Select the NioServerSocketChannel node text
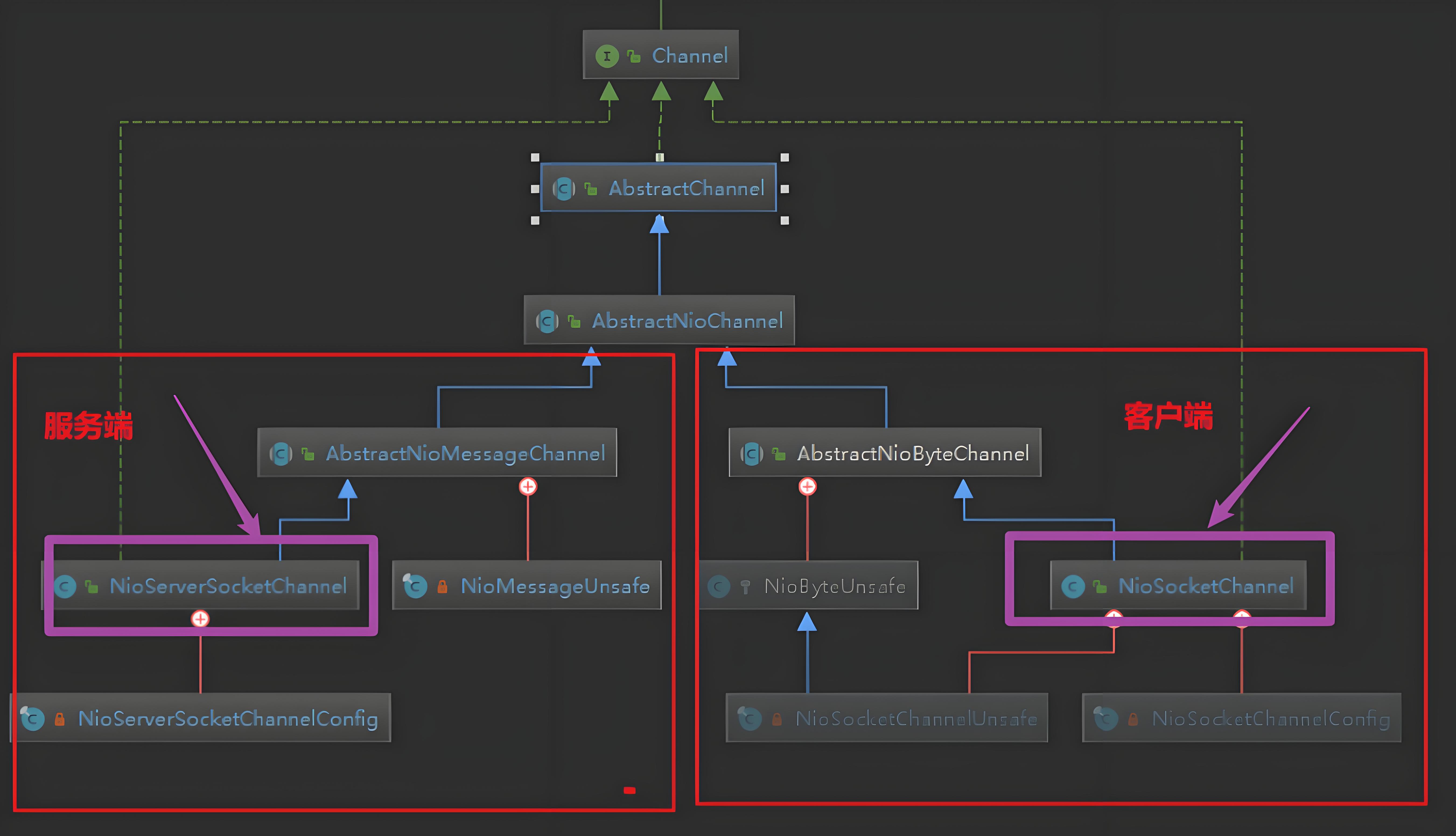The height and width of the screenshot is (836, 1456). (228, 586)
